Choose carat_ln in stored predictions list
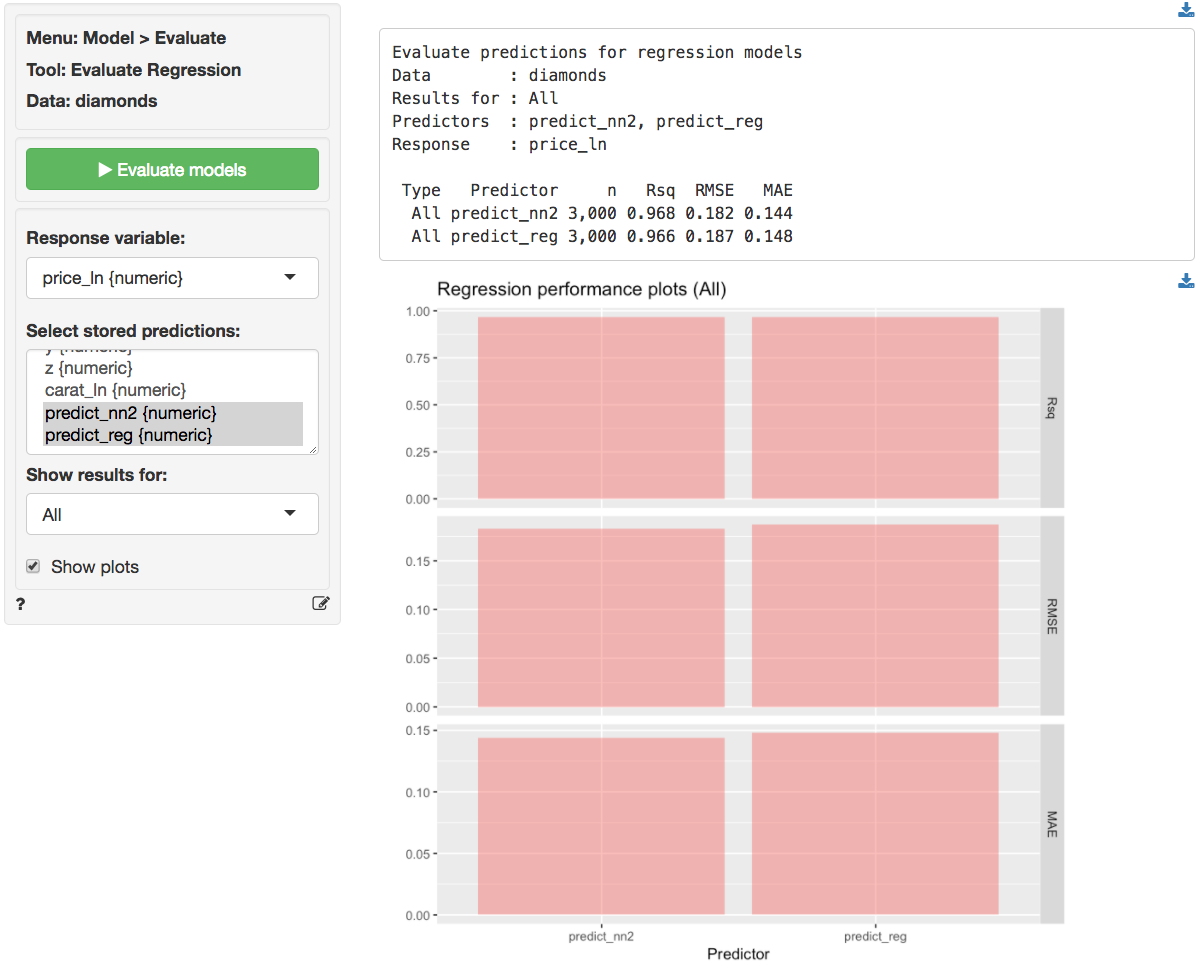Viewport: 1199px width, 966px height. 115,389
